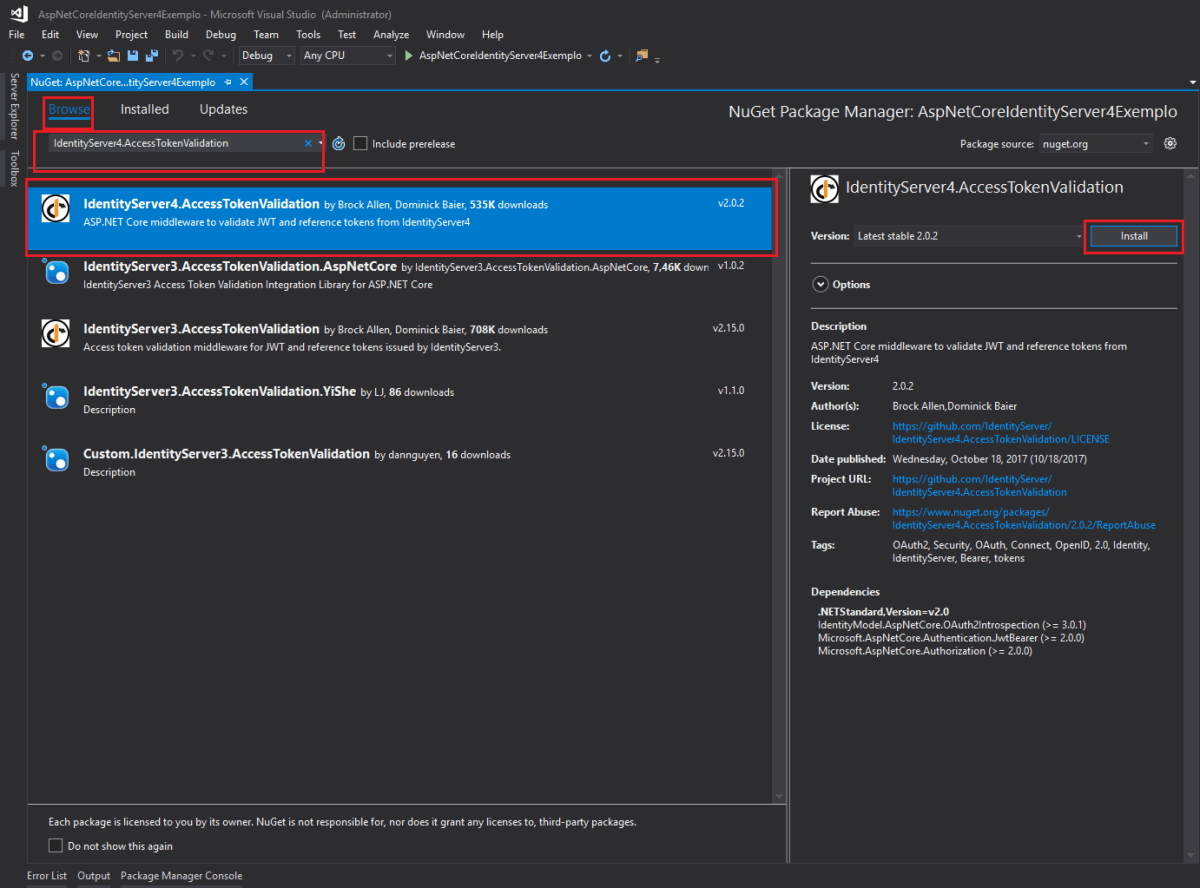This screenshot has height=888, width=1200.
Task: Click the Visual Studio logo icon
Action: tap(18, 15)
